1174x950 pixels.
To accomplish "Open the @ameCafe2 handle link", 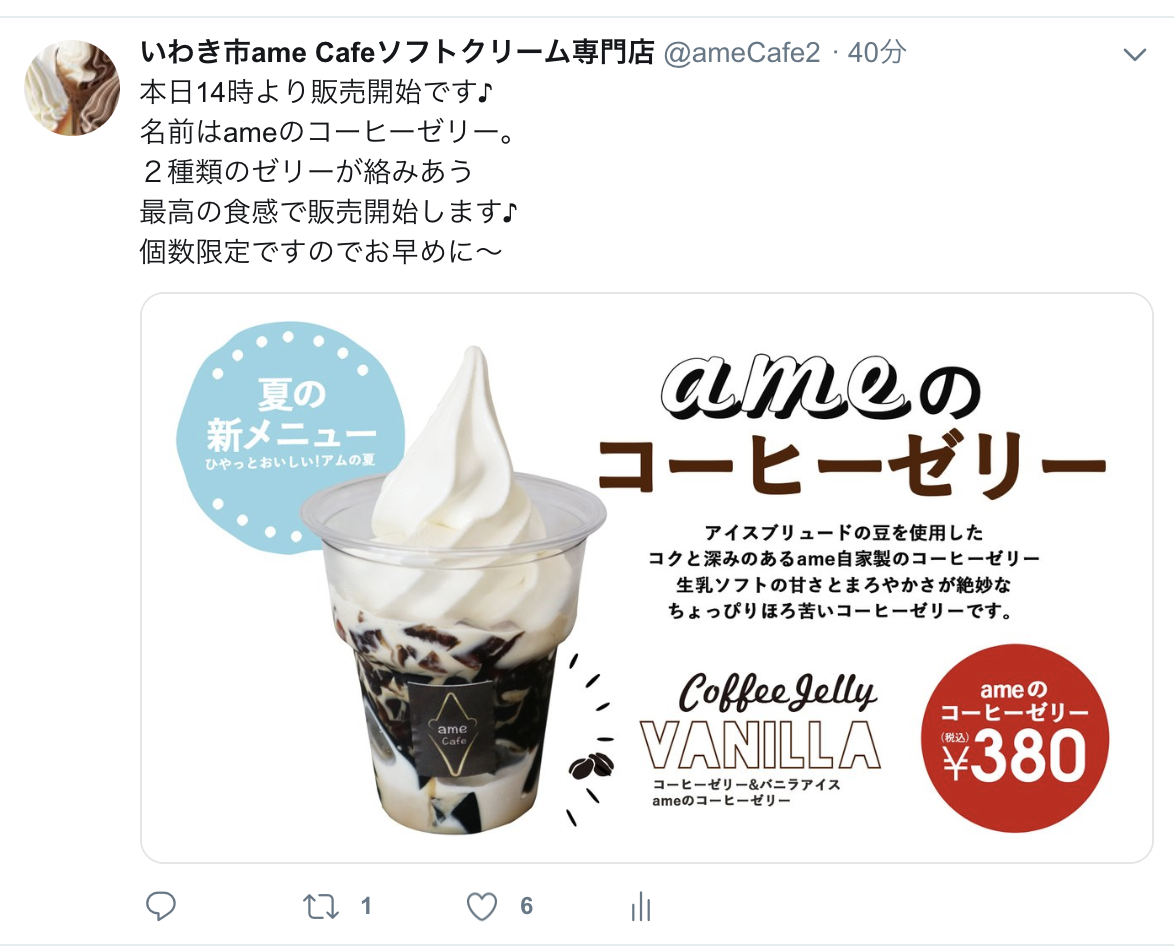I will tap(742, 52).
